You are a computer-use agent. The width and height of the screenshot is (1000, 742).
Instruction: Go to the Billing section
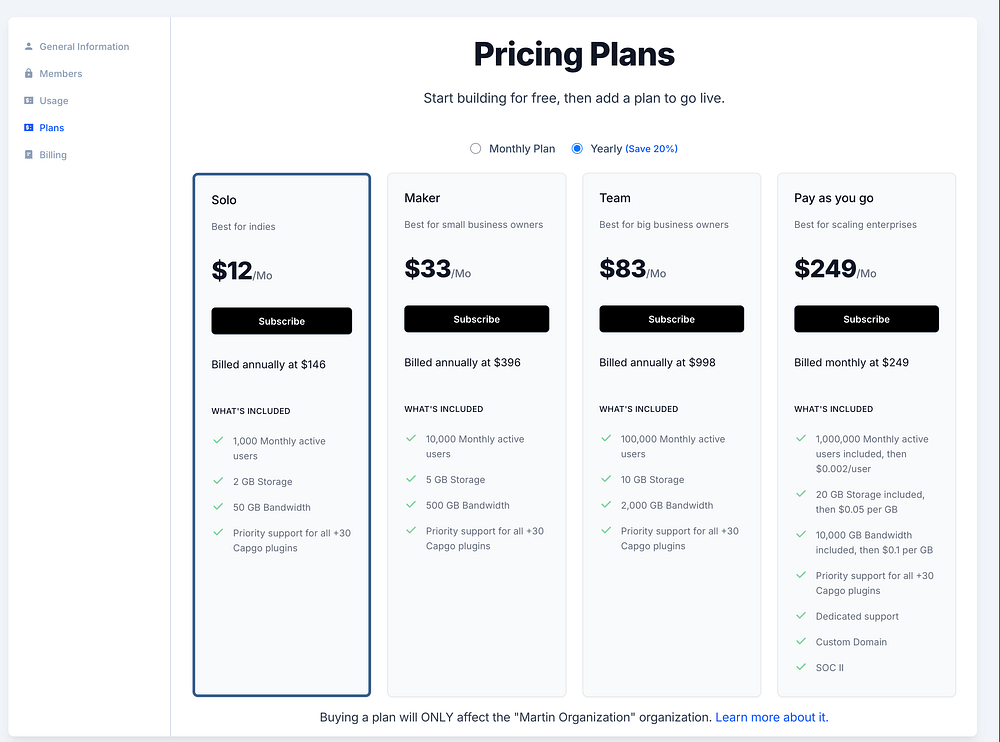pos(53,155)
